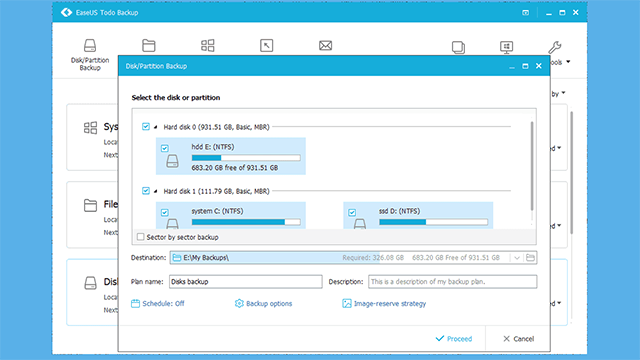
Task: Uncheck the Hard disk 1 checkbox
Action: point(146,191)
